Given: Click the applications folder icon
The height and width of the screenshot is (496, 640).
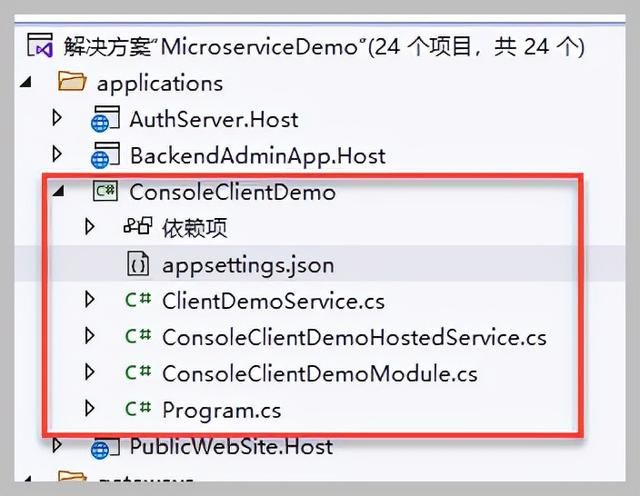Looking at the screenshot, I should click(73, 83).
